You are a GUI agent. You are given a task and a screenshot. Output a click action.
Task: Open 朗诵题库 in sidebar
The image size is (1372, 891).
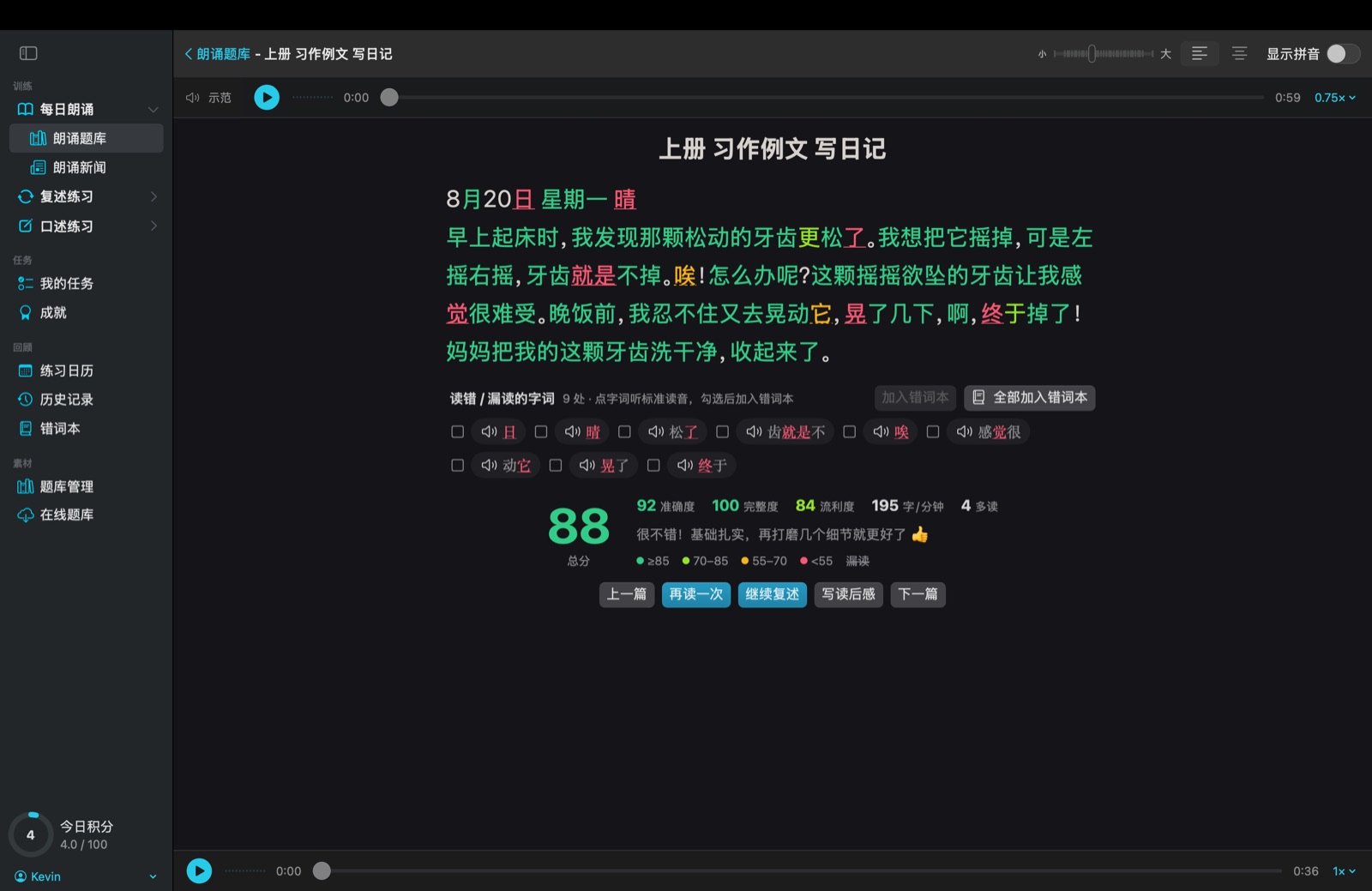(x=86, y=138)
